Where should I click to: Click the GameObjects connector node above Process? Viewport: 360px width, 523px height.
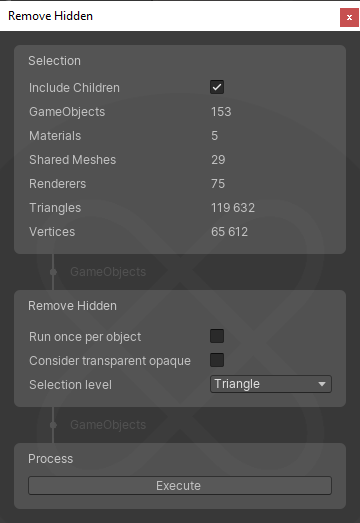pos(53,425)
